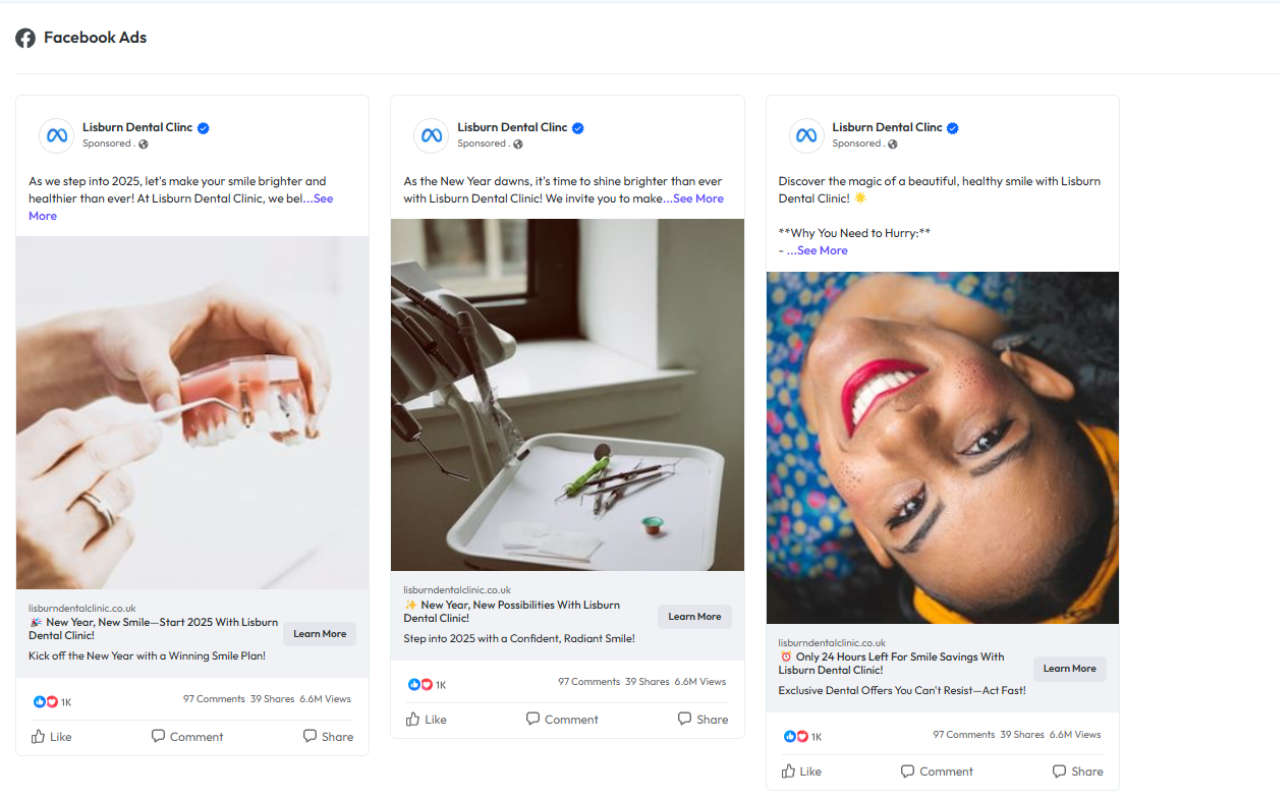Viewport: 1280px width, 800px height.
Task: Click '6.6M Views' on the 24 Hours Left ad
Action: pyautogui.click(x=1076, y=734)
